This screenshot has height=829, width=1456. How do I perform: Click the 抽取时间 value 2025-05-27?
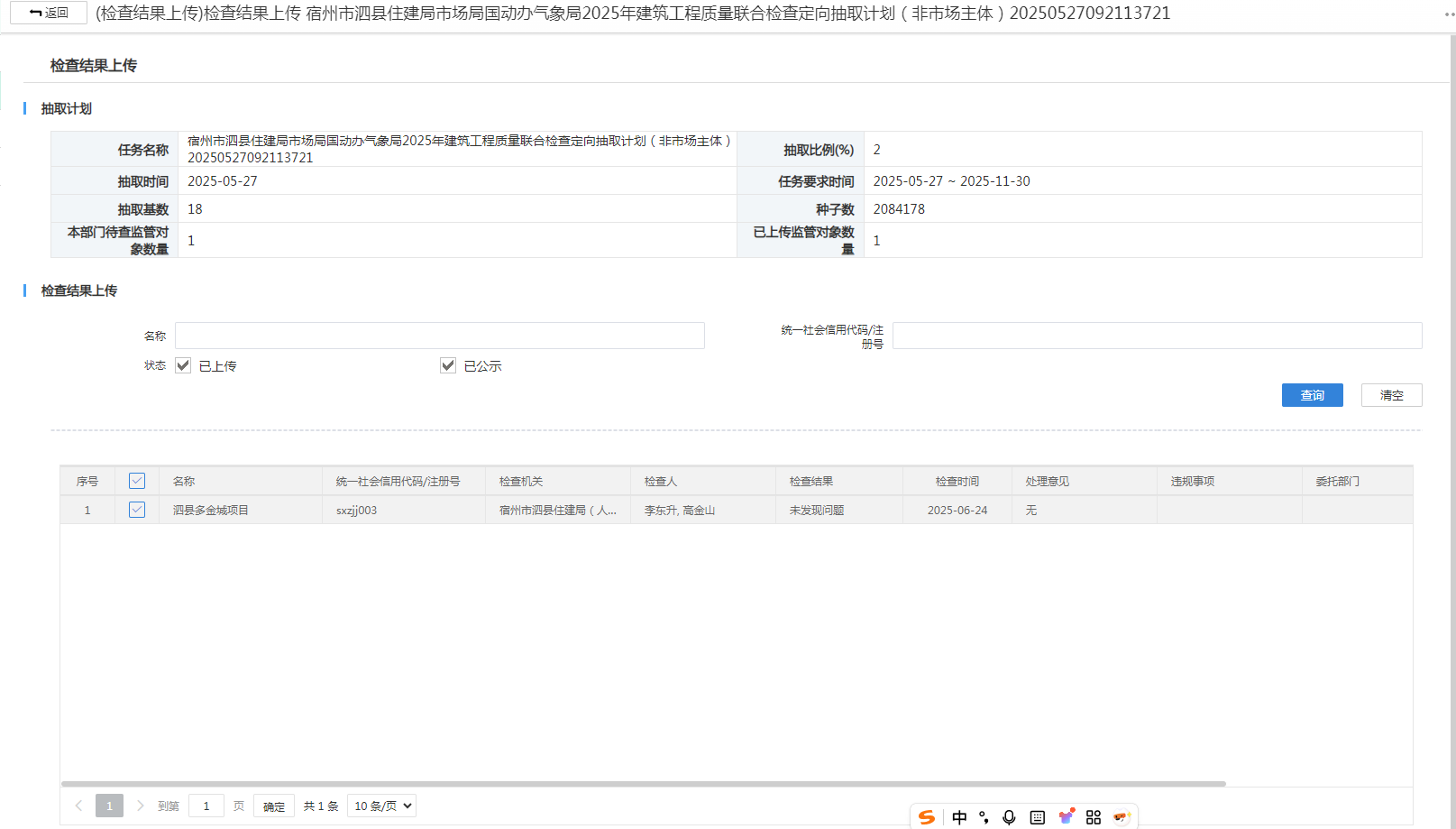click(223, 181)
